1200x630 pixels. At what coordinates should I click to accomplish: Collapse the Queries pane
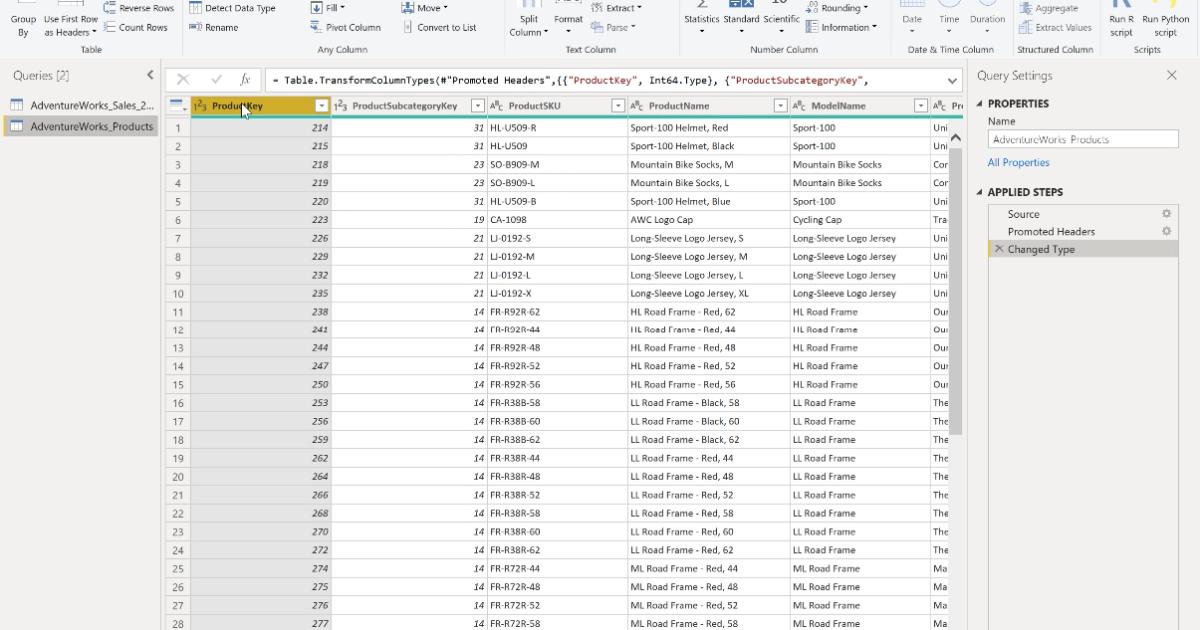click(150, 74)
